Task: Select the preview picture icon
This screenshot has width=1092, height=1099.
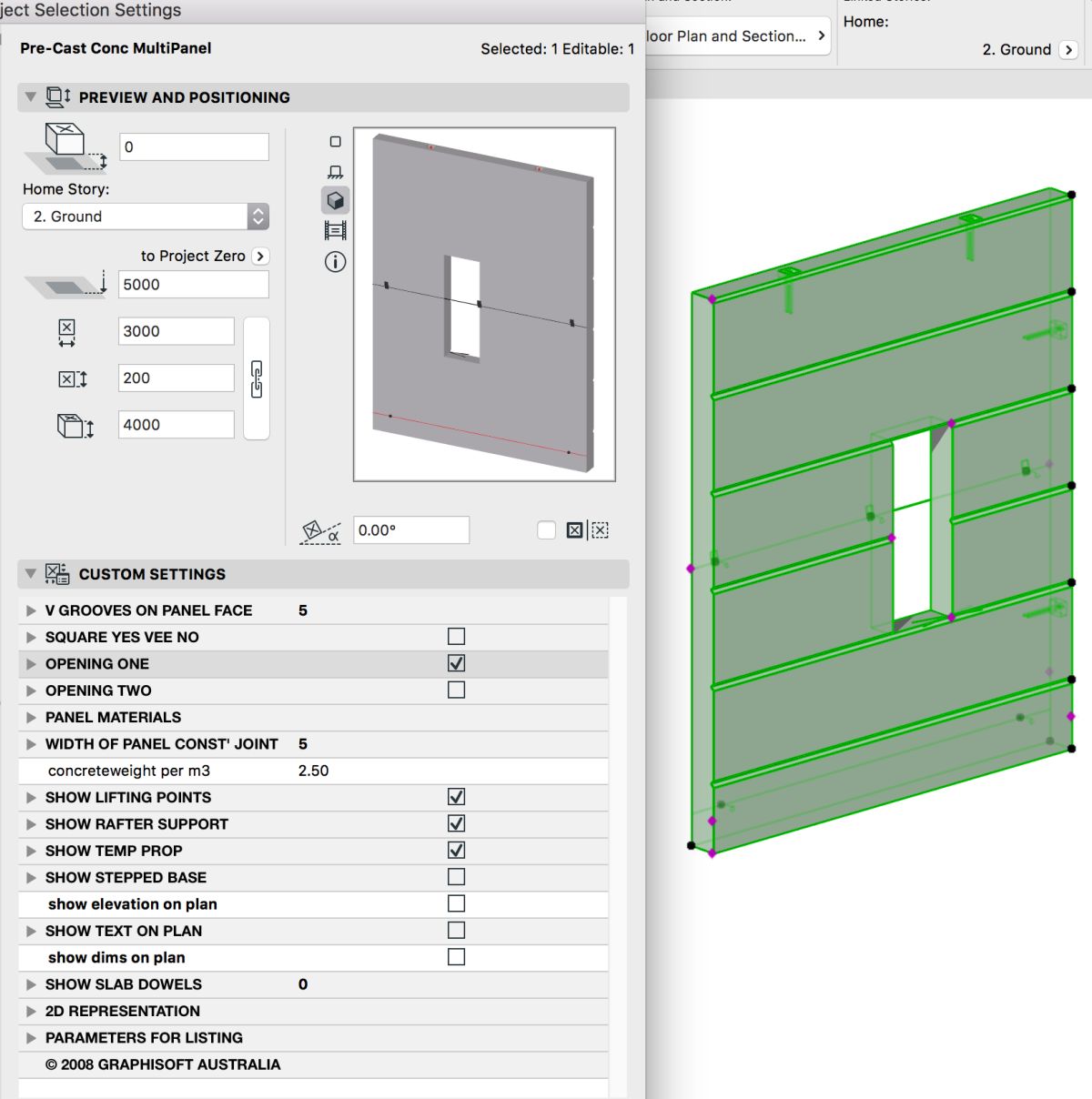Action: 335,231
